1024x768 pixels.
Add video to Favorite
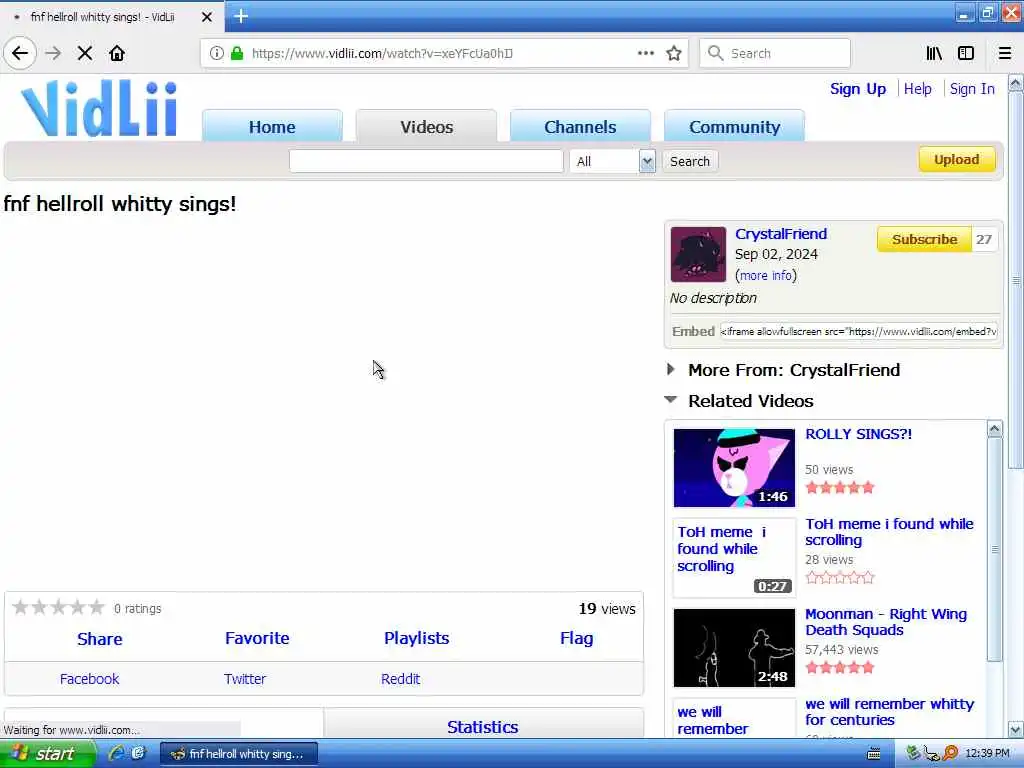pos(257,638)
